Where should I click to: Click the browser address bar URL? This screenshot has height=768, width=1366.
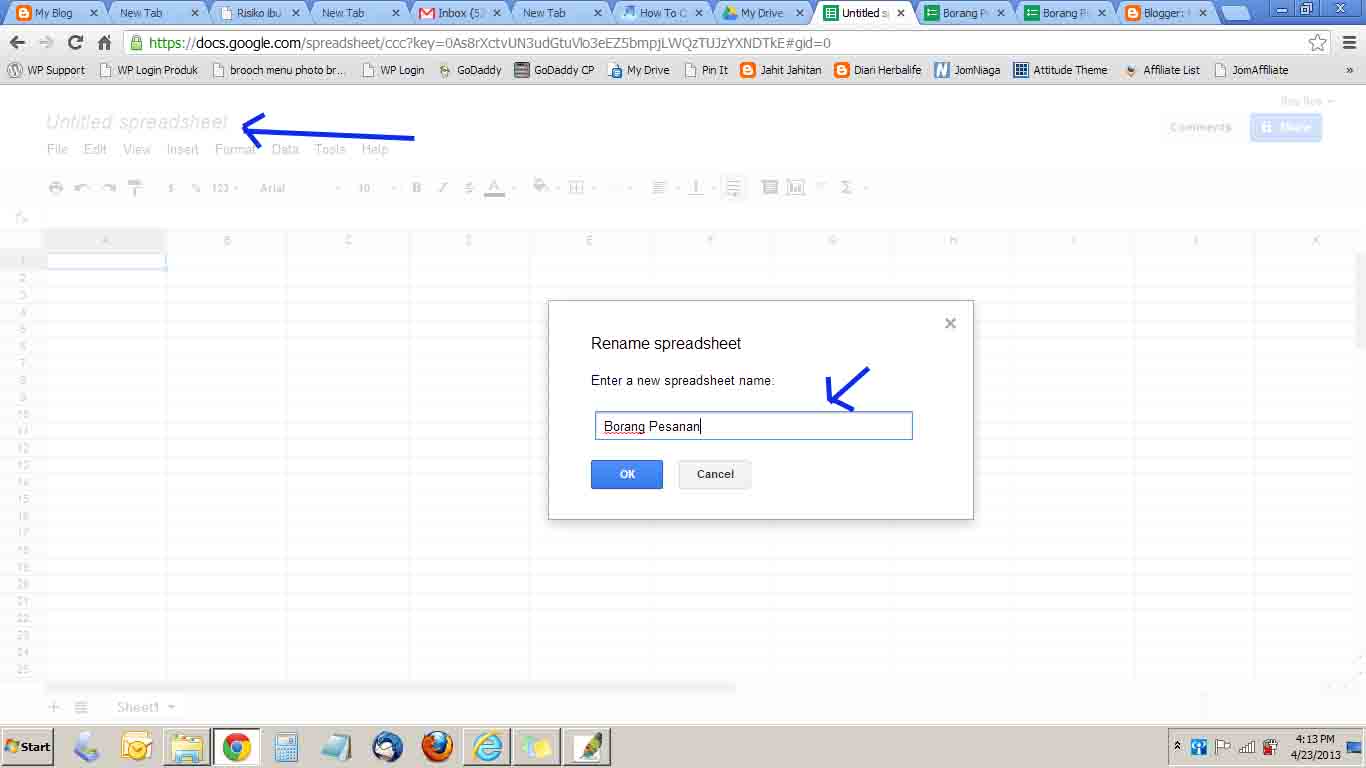coord(489,43)
